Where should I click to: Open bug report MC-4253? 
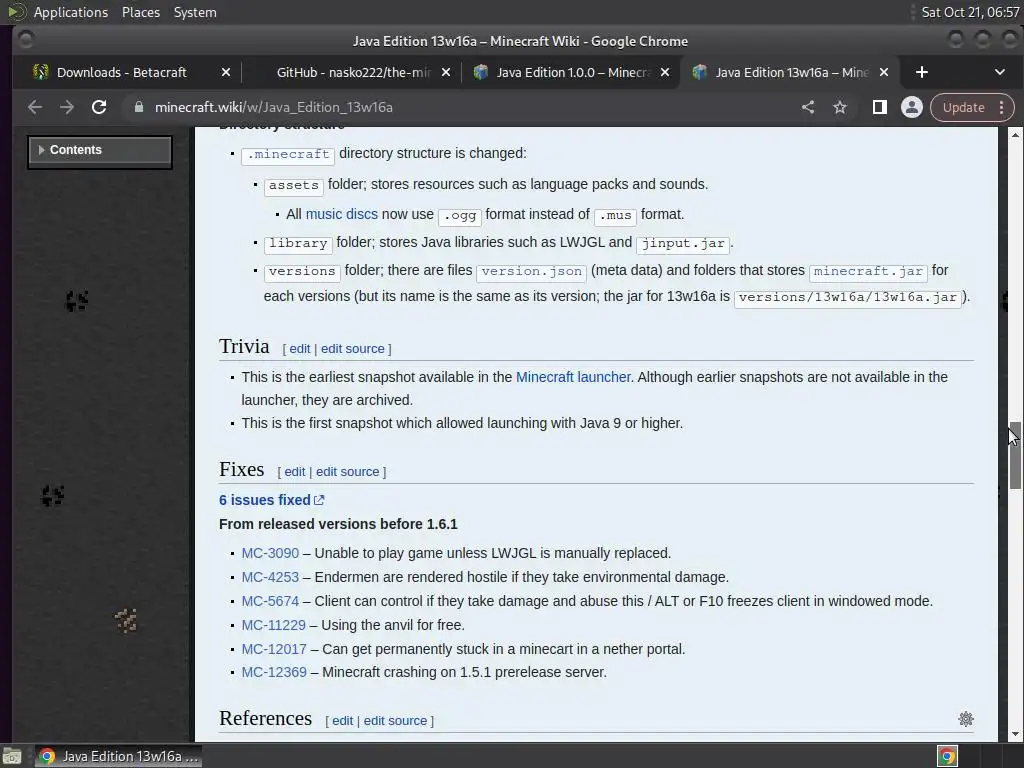click(x=270, y=577)
